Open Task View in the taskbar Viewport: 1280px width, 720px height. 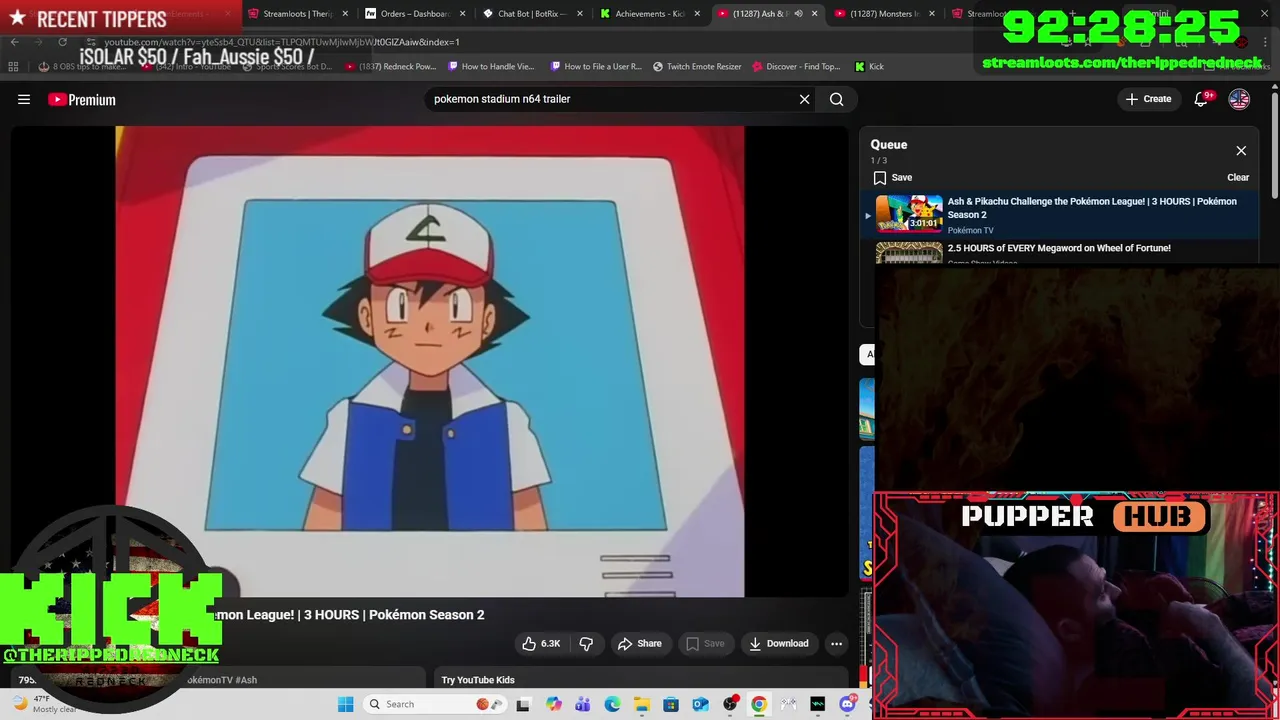pyautogui.click(x=523, y=704)
